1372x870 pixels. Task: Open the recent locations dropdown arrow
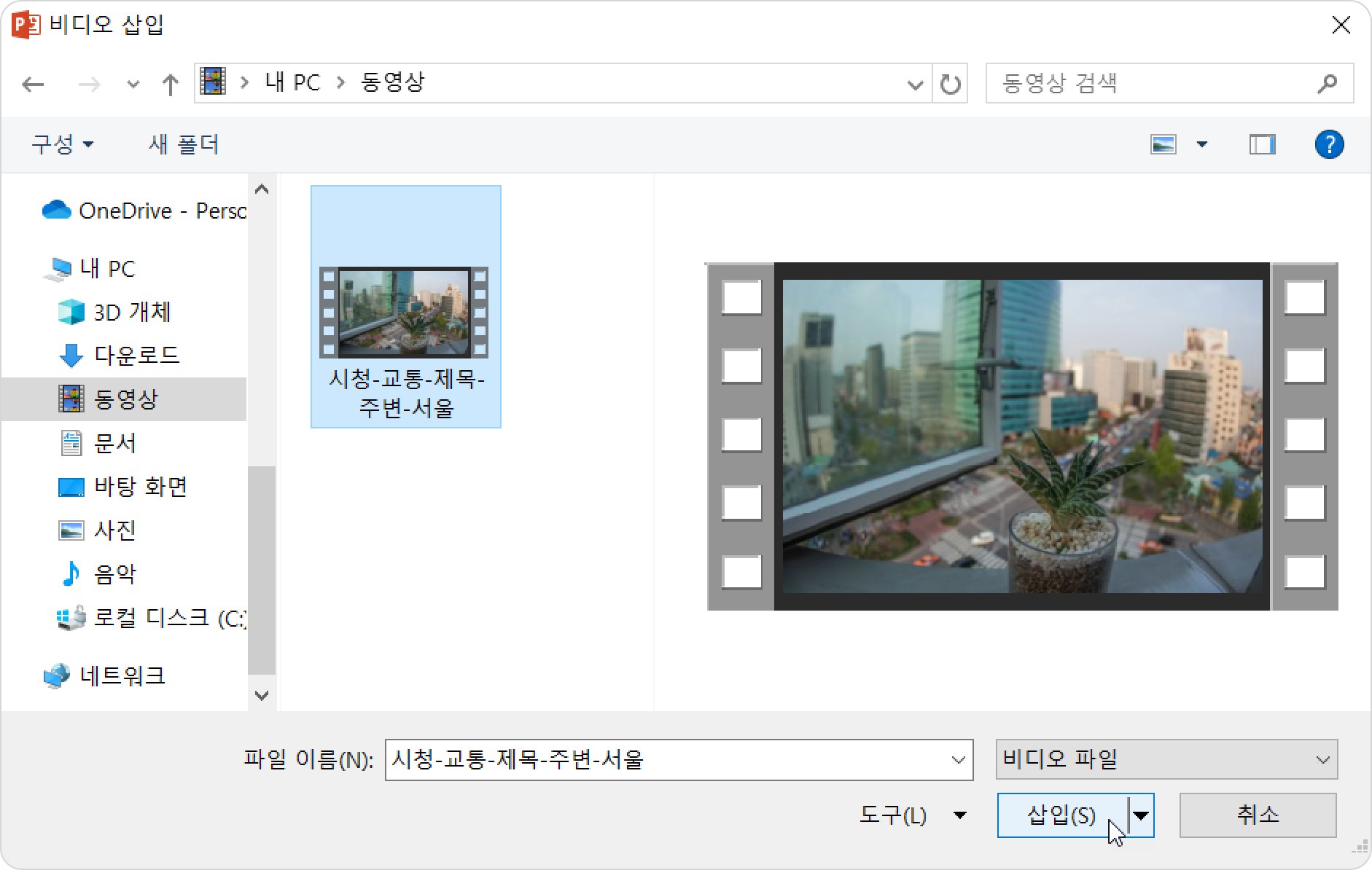click(133, 85)
